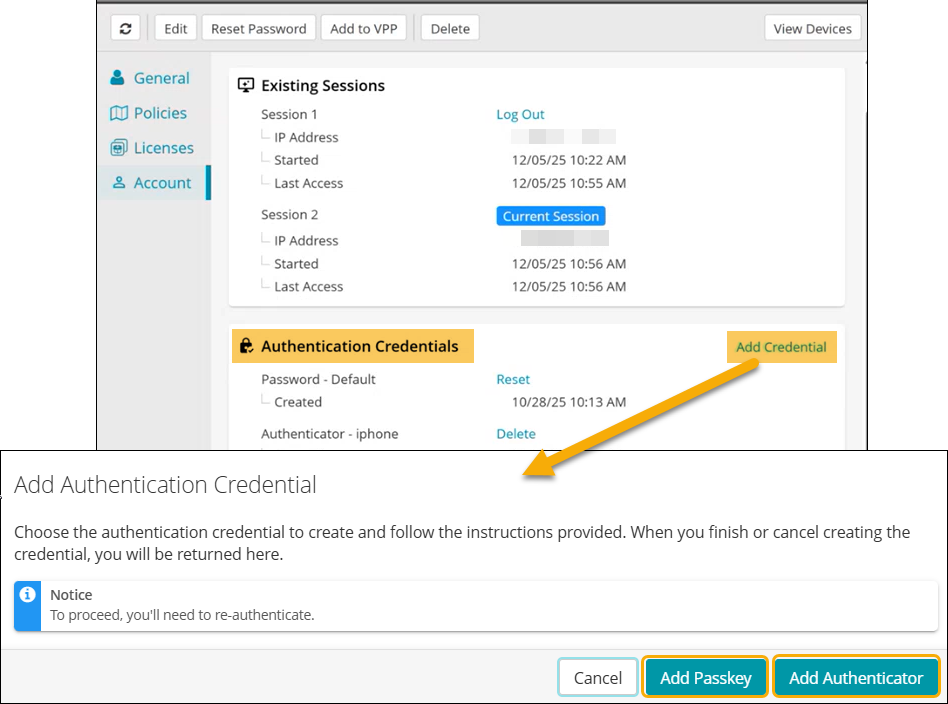Viewport: 948px width, 704px height.
Task: Open the General tab
Action: coord(161,78)
